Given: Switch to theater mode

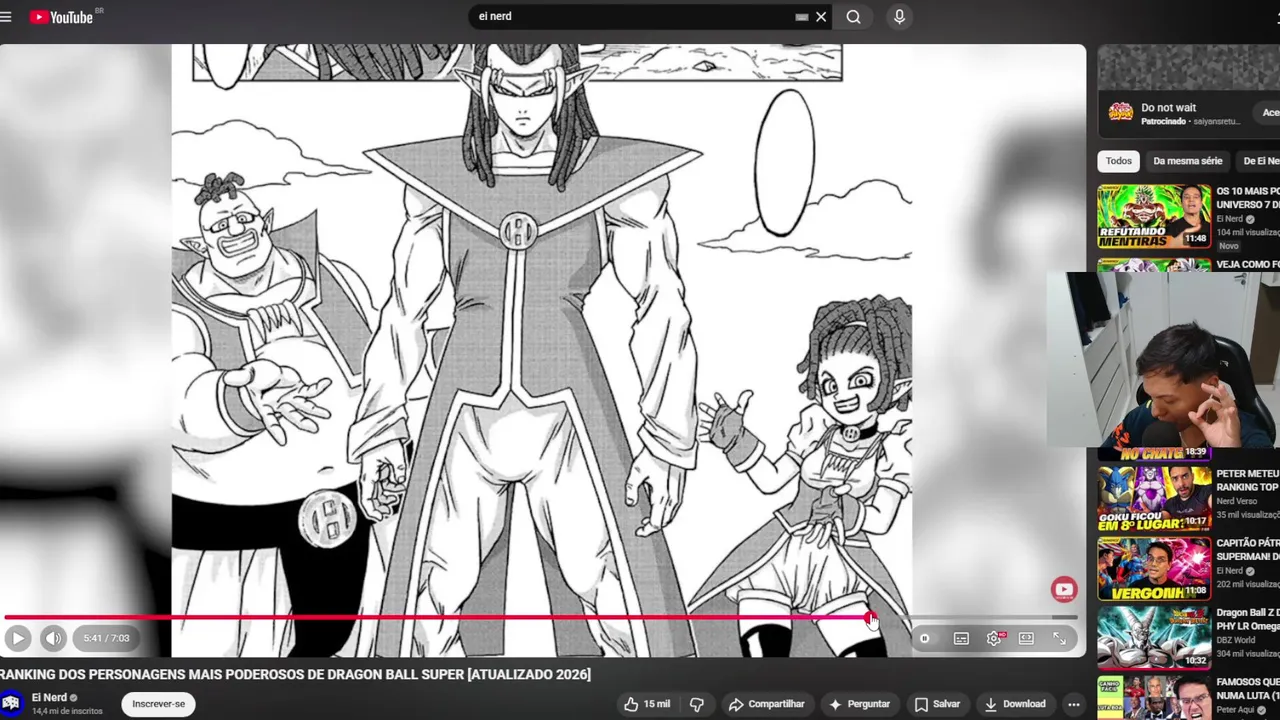Looking at the screenshot, I should [1026, 638].
